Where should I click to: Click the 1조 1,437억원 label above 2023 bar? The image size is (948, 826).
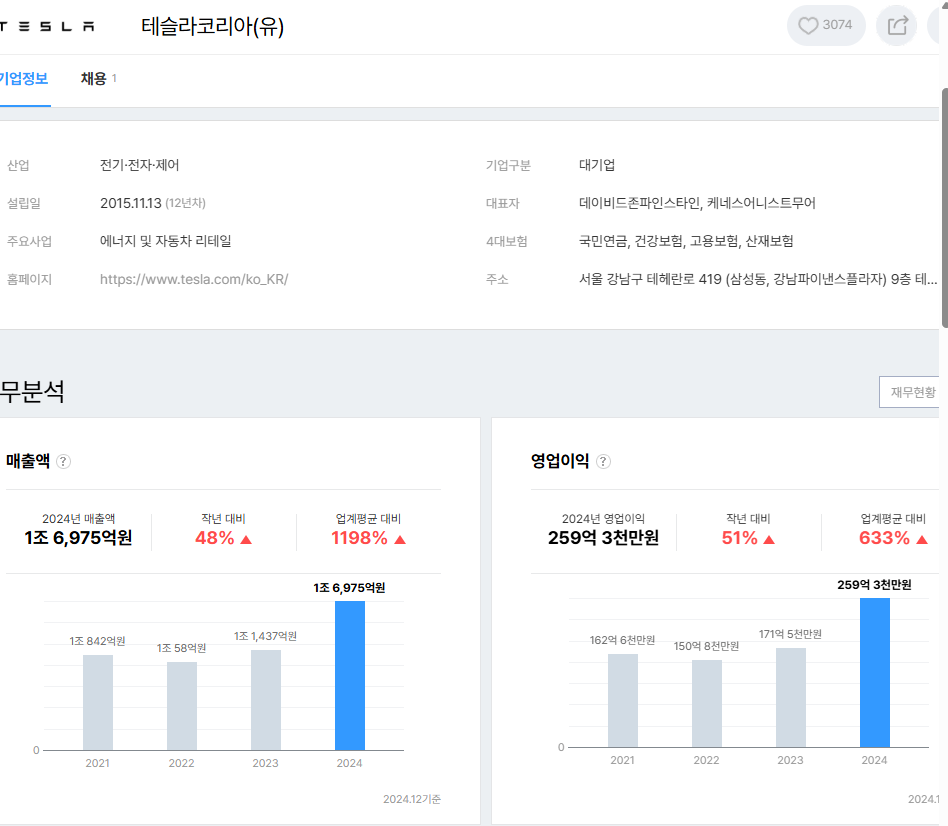[265, 636]
